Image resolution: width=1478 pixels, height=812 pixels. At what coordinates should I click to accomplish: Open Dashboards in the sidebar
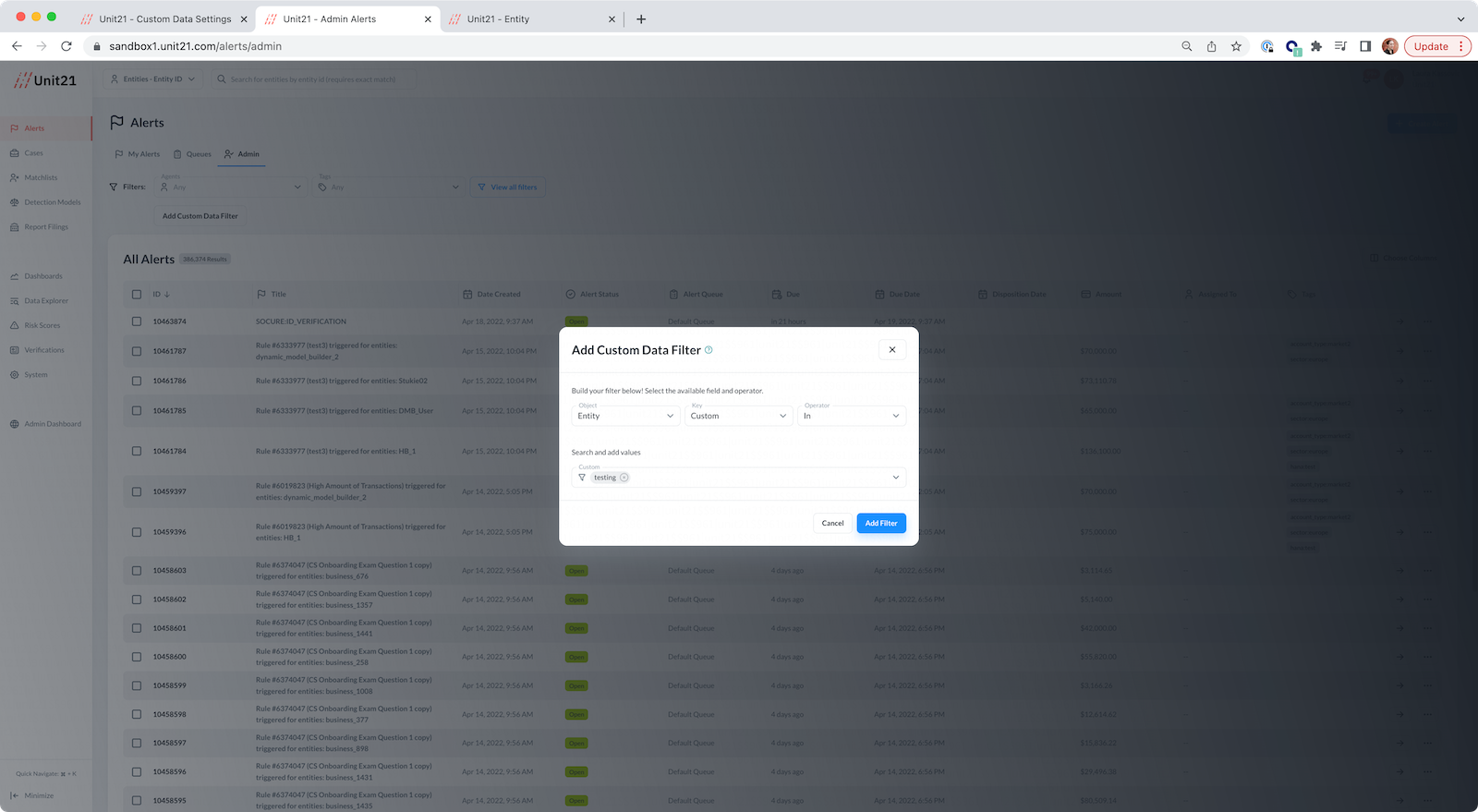(43, 276)
